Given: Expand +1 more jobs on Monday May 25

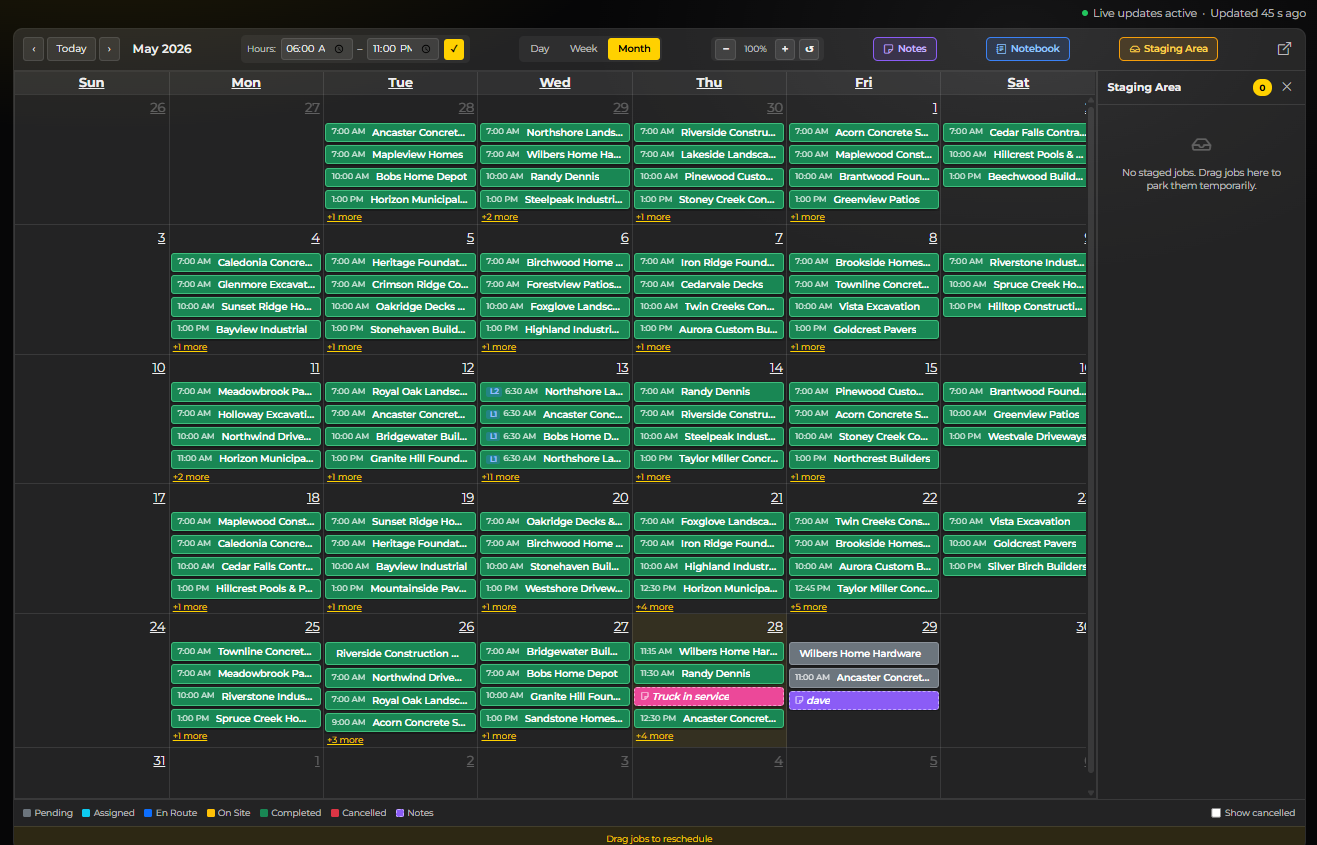Looking at the screenshot, I should pos(190,736).
